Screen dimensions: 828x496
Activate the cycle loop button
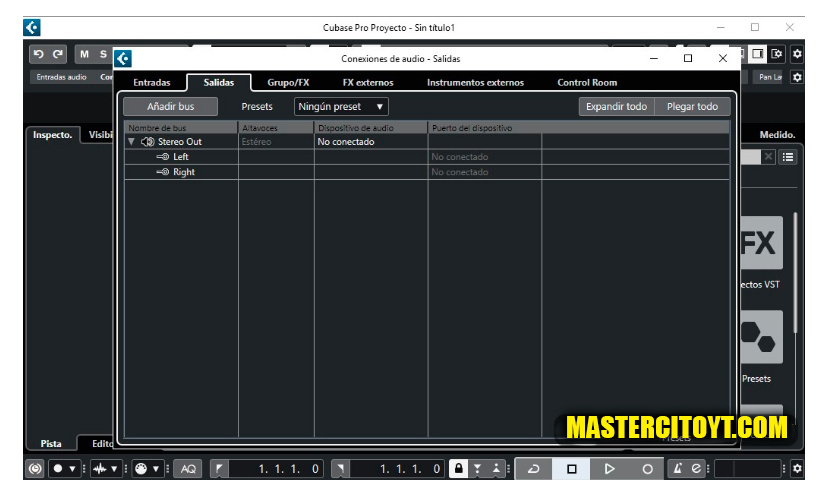point(533,469)
